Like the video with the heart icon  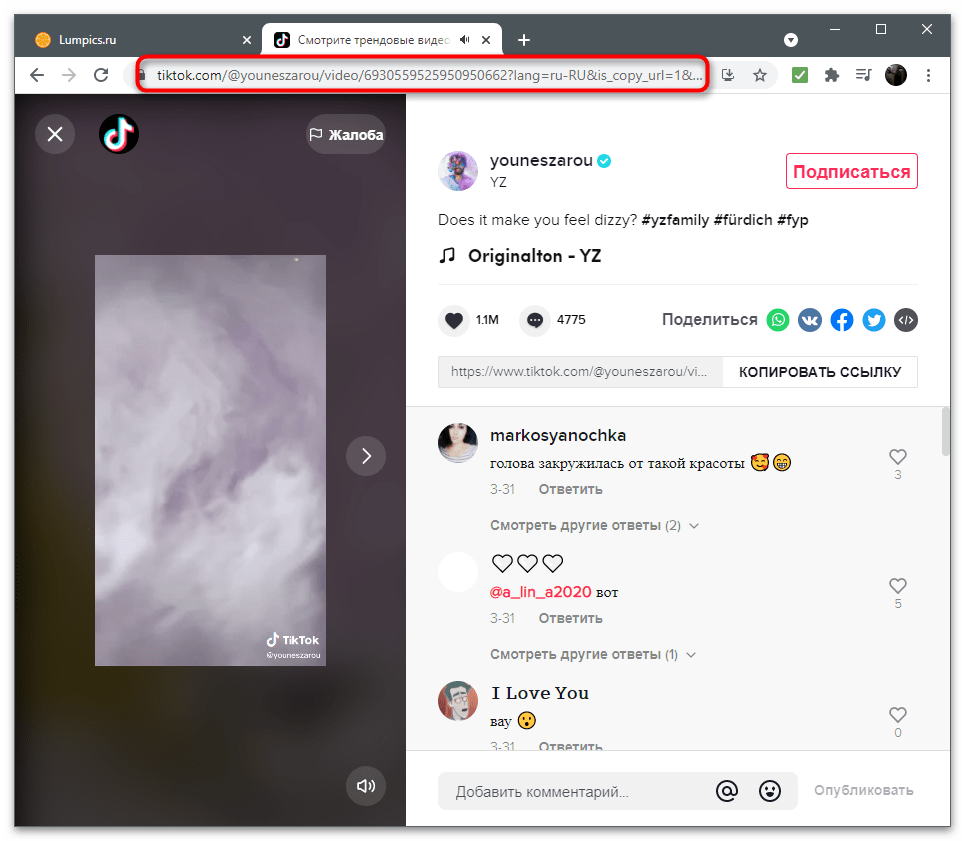click(x=454, y=320)
